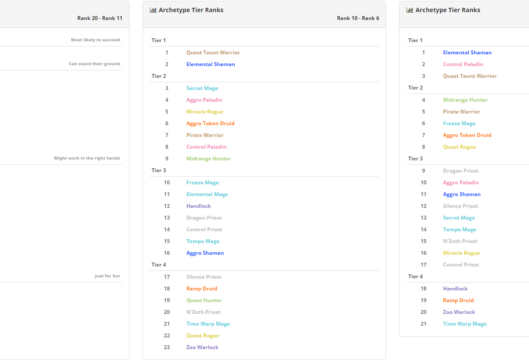
Task: Click the chart icon in the Rank 10 - Rank 6 panel header
Action: [x=153, y=10]
